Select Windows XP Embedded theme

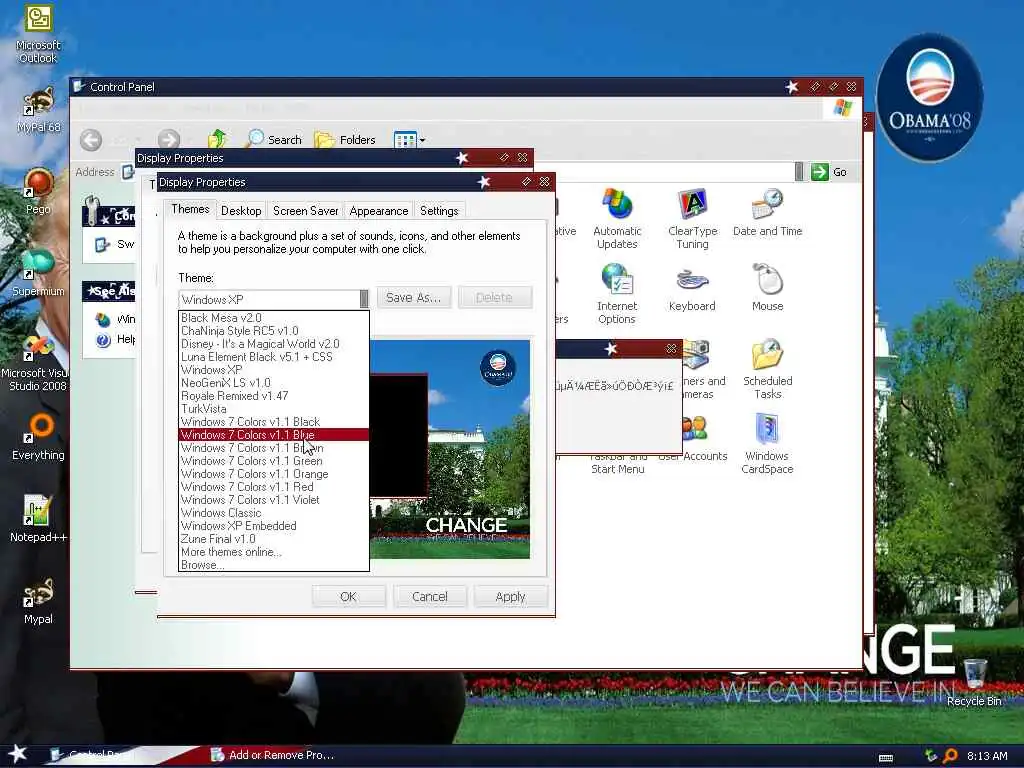tap(274, 526)
